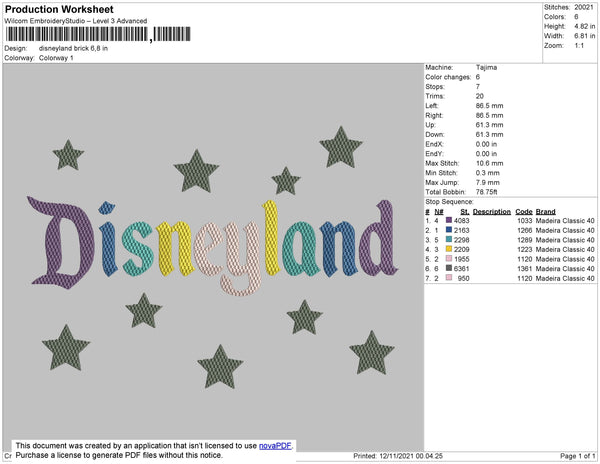Click stitch count 2298 in stop sequence
Screen dimensions: 600x464
[x=461, y=240]
